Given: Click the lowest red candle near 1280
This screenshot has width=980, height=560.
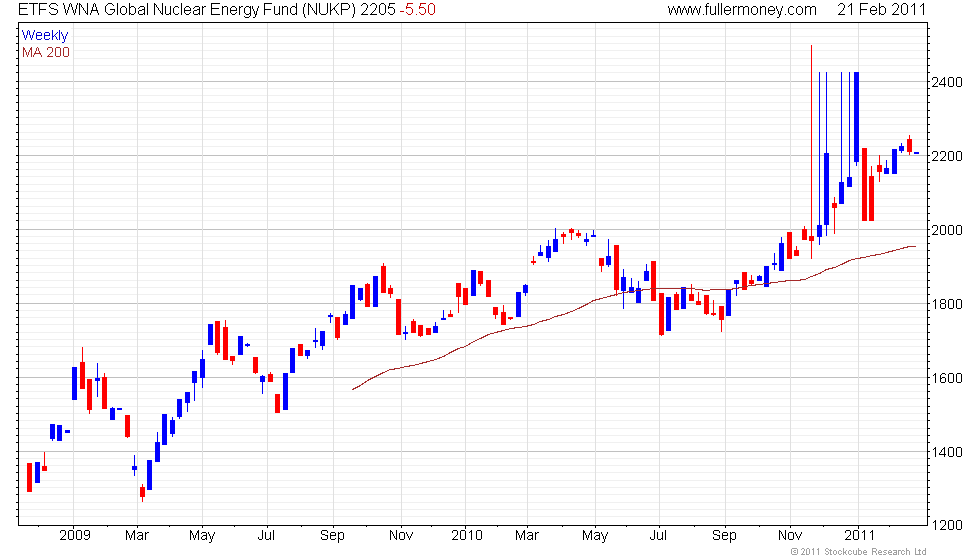Looking at the screenshot, I should [x=142, y=491].
